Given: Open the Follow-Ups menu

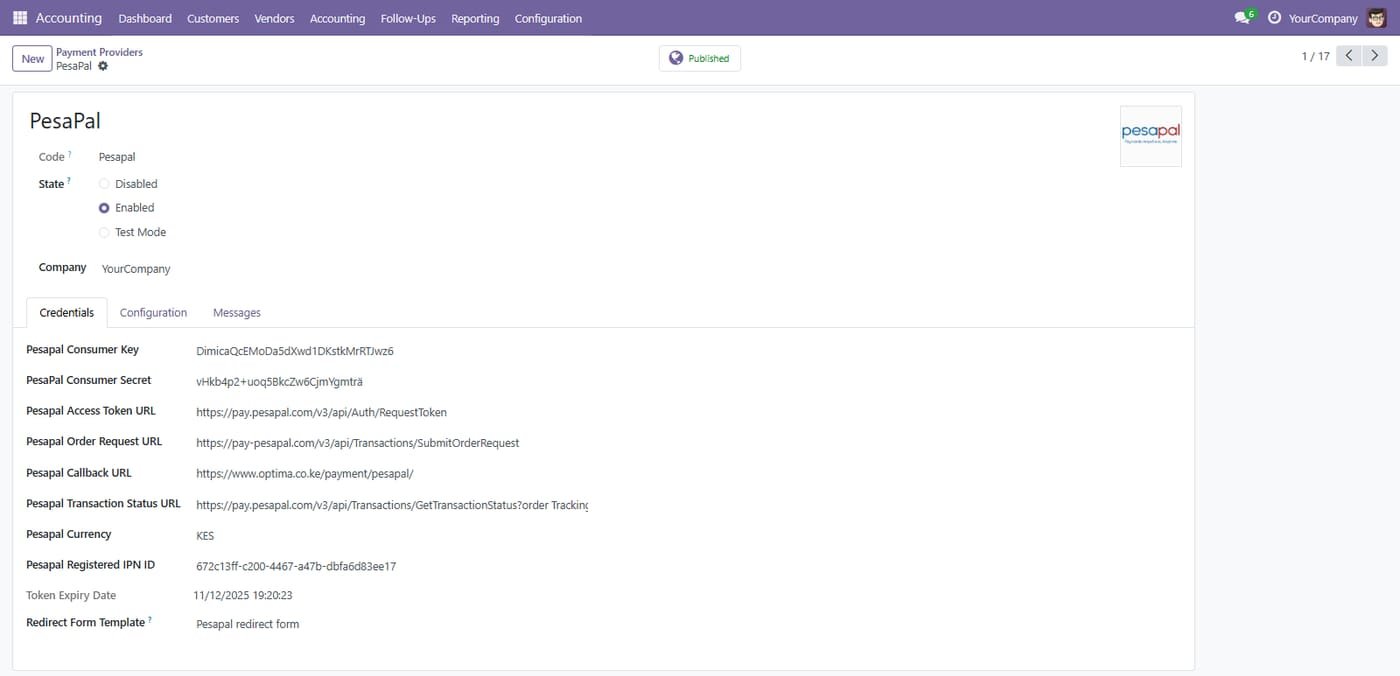Looking at the screenshot, I should click(x=408, y=18).
